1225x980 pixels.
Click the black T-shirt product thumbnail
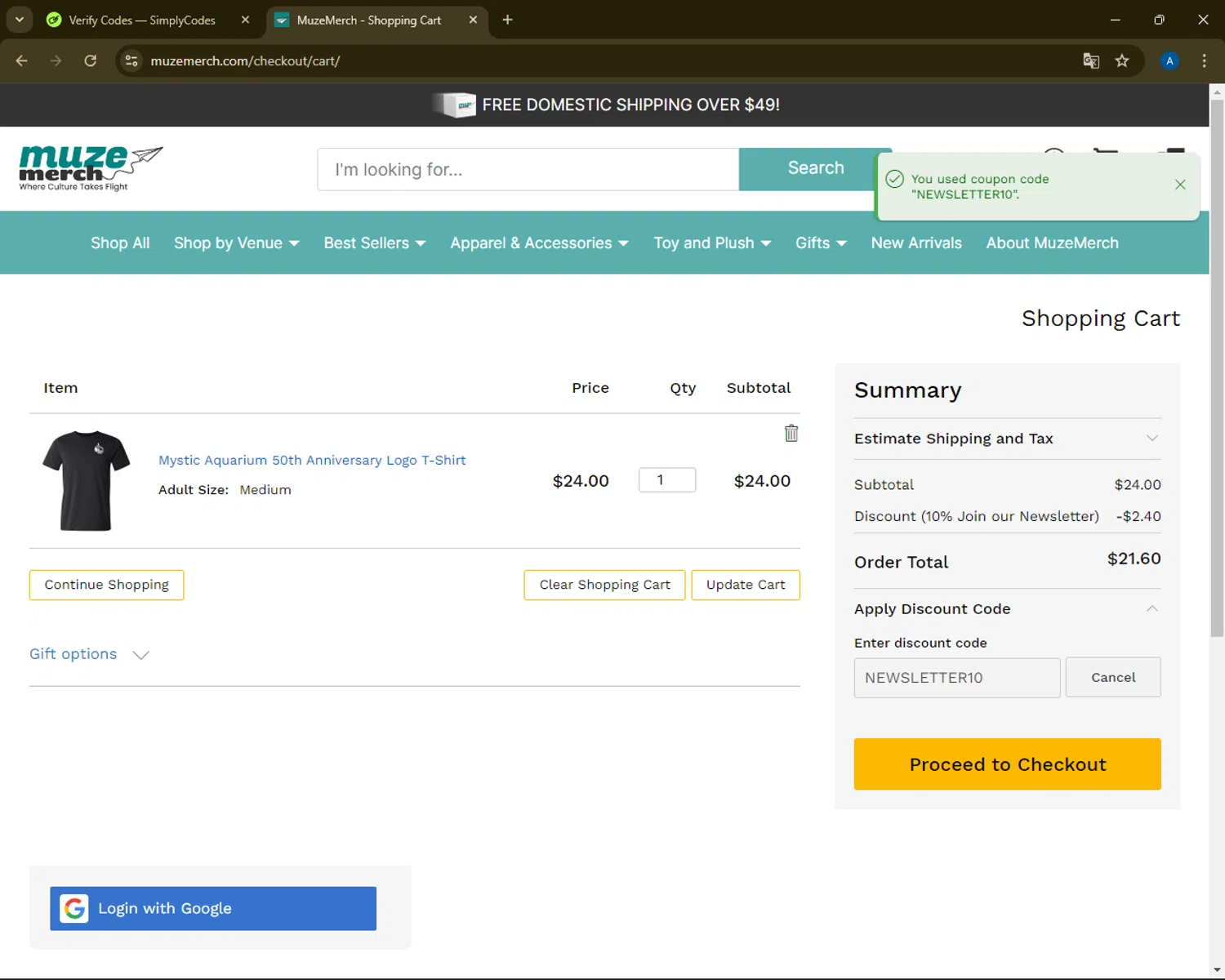pyautogui.click(x=86, y=481)
